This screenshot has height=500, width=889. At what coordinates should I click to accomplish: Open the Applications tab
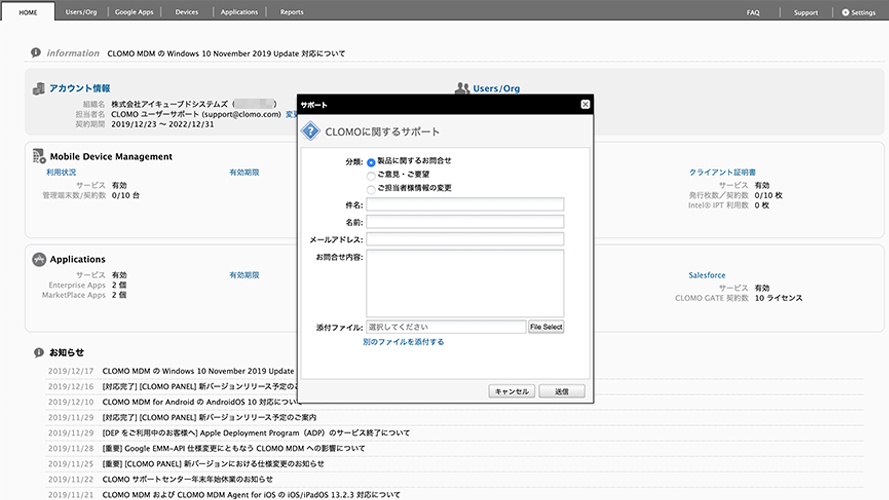239,12
